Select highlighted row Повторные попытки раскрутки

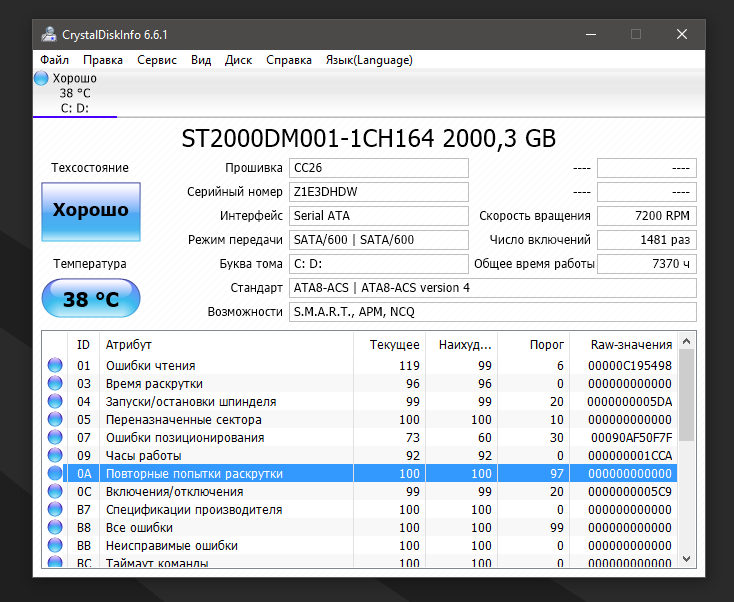coord(360,473)
